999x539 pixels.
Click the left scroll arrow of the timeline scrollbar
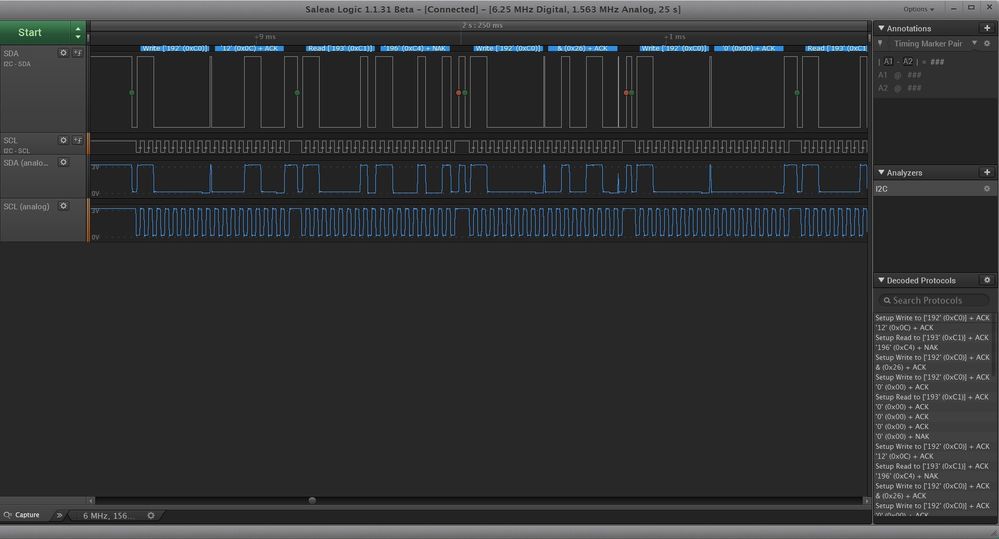point(91,501)
